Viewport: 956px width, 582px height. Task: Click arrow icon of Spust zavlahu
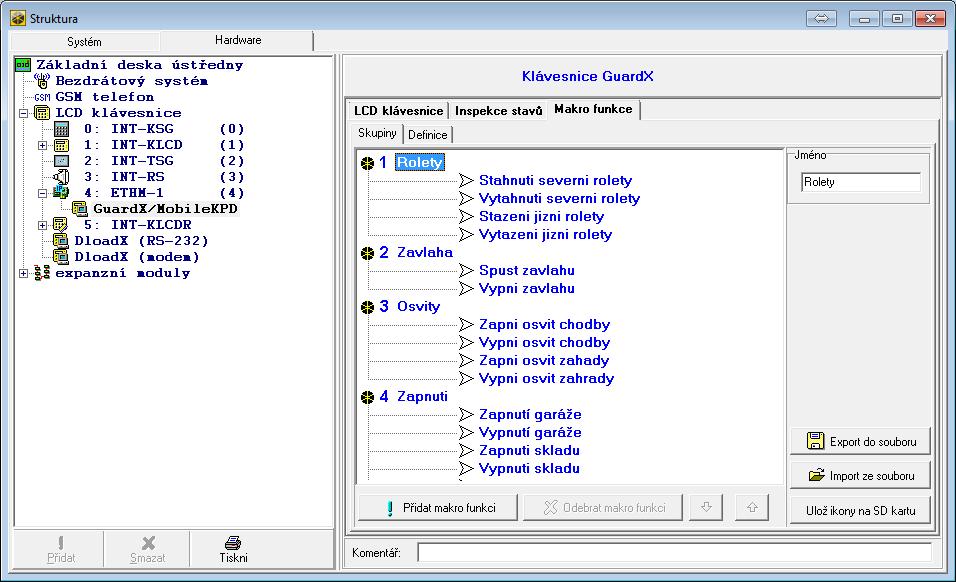click(x=466, y=271)
